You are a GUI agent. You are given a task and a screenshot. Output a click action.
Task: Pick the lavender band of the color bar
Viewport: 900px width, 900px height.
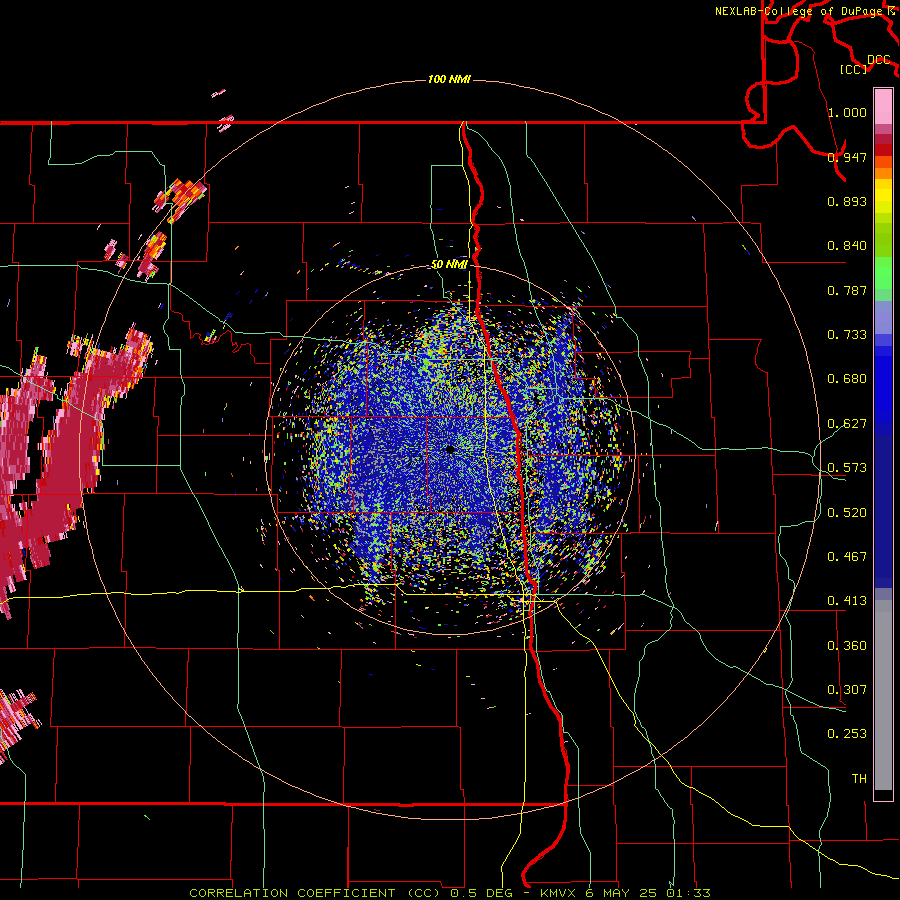point(883,317)
